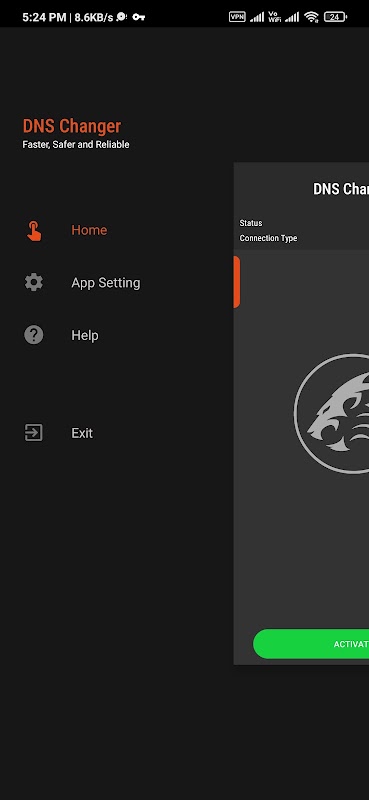Select the Exit menu entry

(x=82, y=433)
